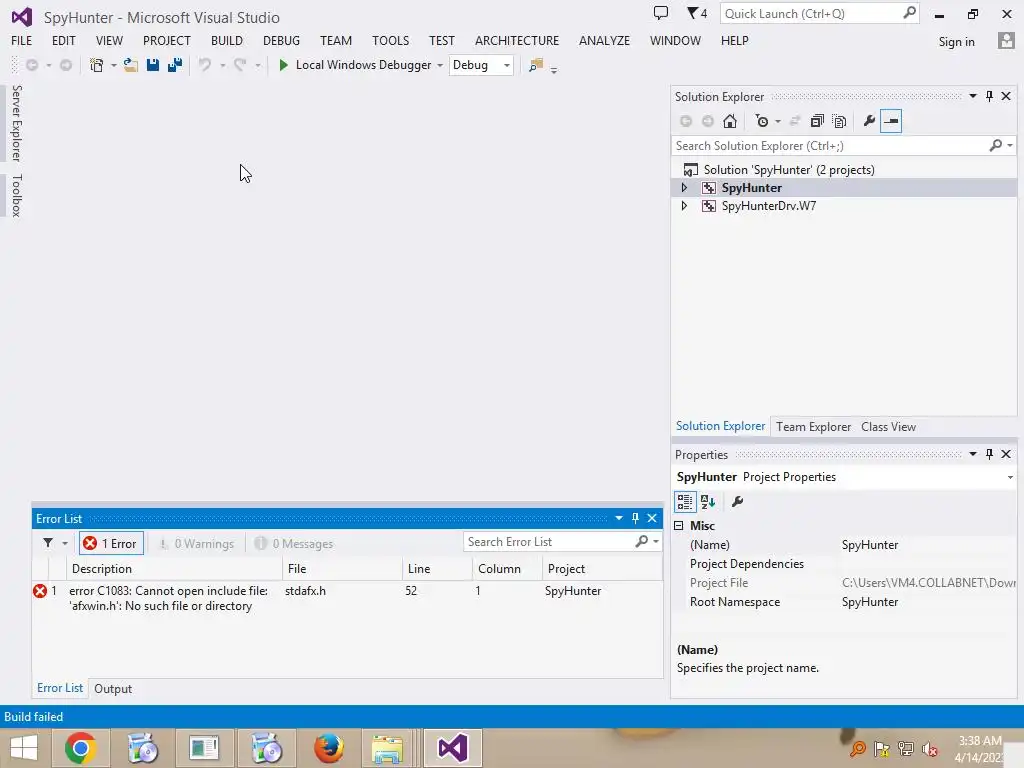Sort errors by the Description column header
Screen dimensions: 1024x768
[x=174, y=569]
